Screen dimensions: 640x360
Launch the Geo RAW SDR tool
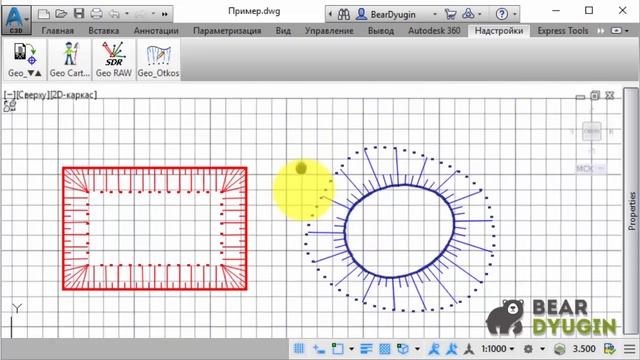click(x=113, y=60)
